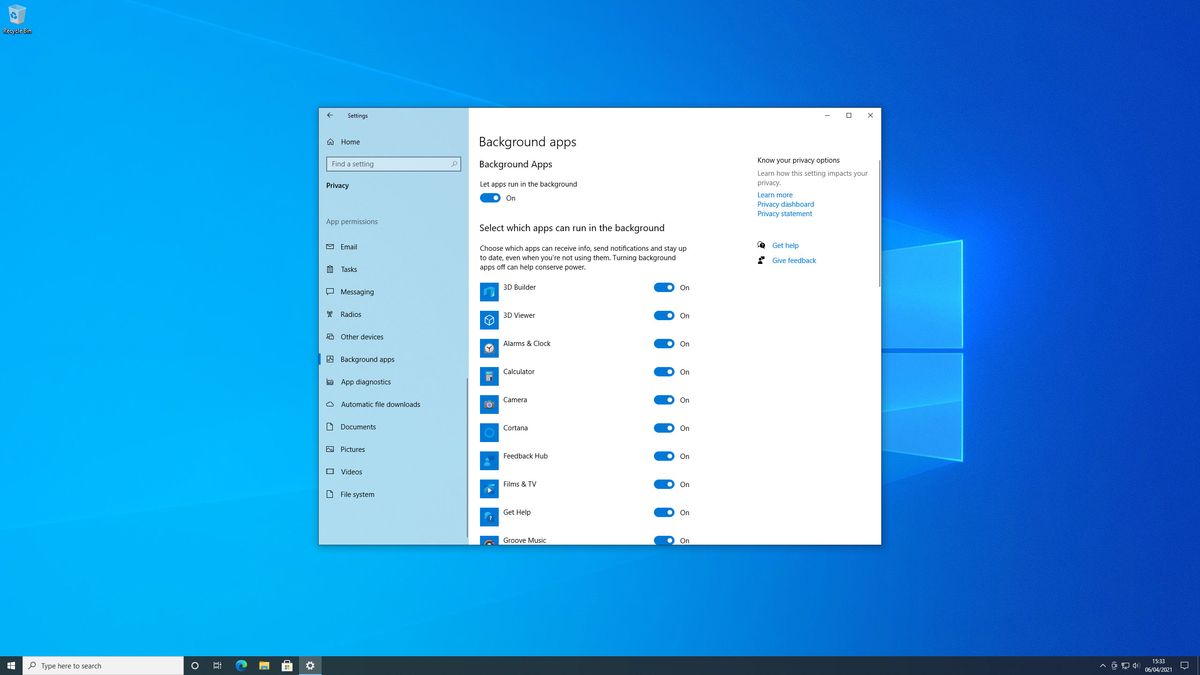Turn off Let apps run in the background
Screen dimensions: 1200x675
pos(490,198)
